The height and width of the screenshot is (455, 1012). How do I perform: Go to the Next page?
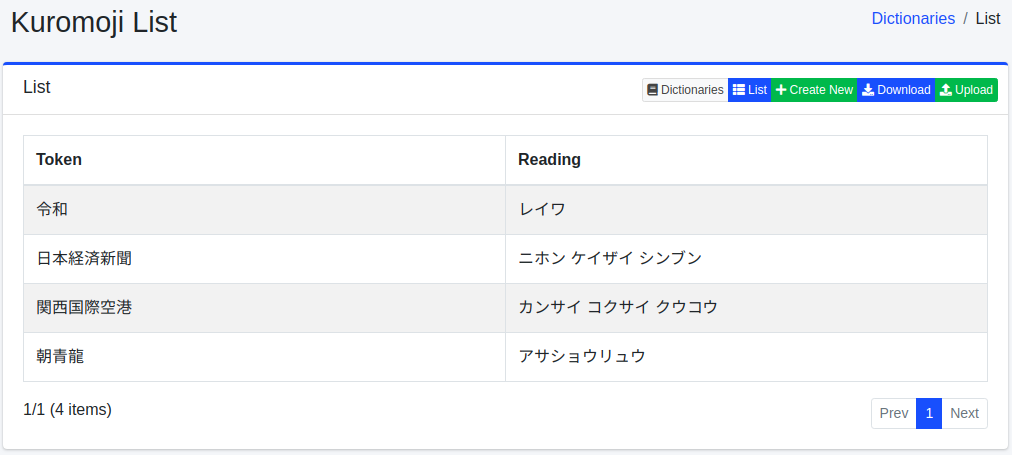964,413
